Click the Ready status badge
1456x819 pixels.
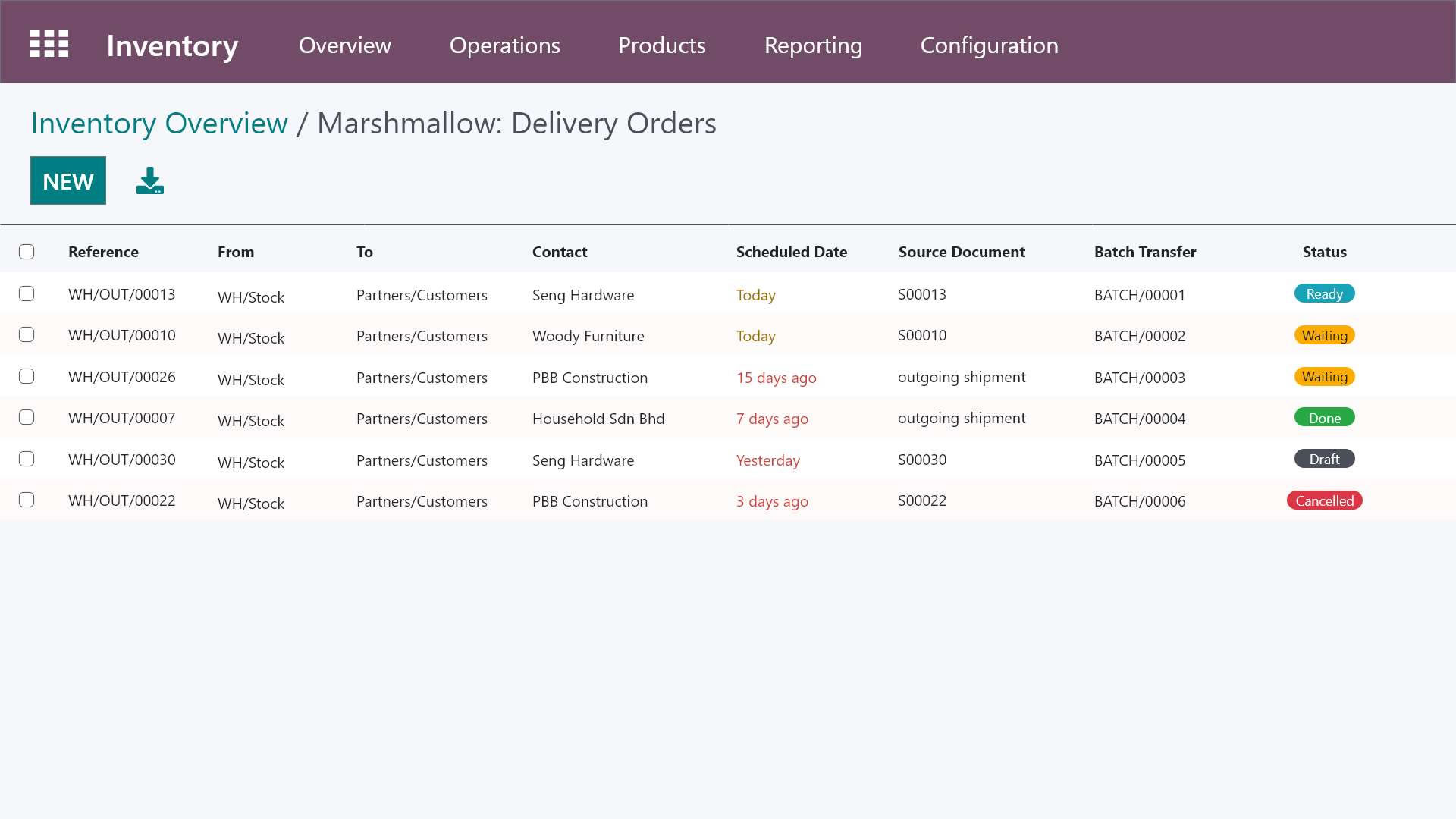1324,294
